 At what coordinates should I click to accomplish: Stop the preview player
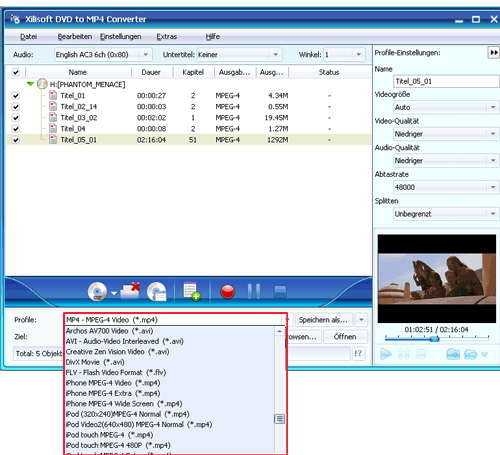421,354
